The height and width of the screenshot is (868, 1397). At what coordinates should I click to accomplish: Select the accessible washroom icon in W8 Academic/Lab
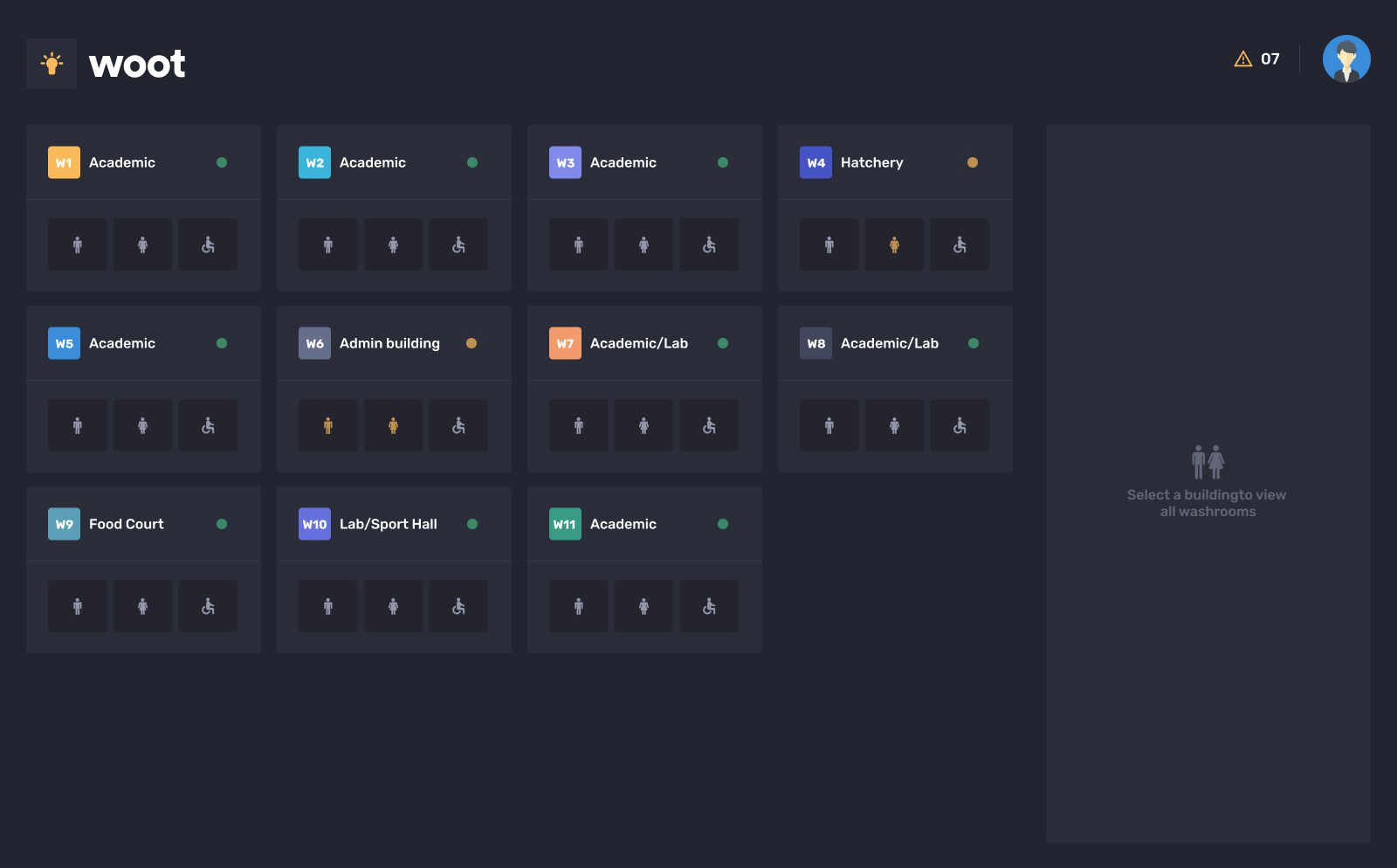[x=960, y=425]
